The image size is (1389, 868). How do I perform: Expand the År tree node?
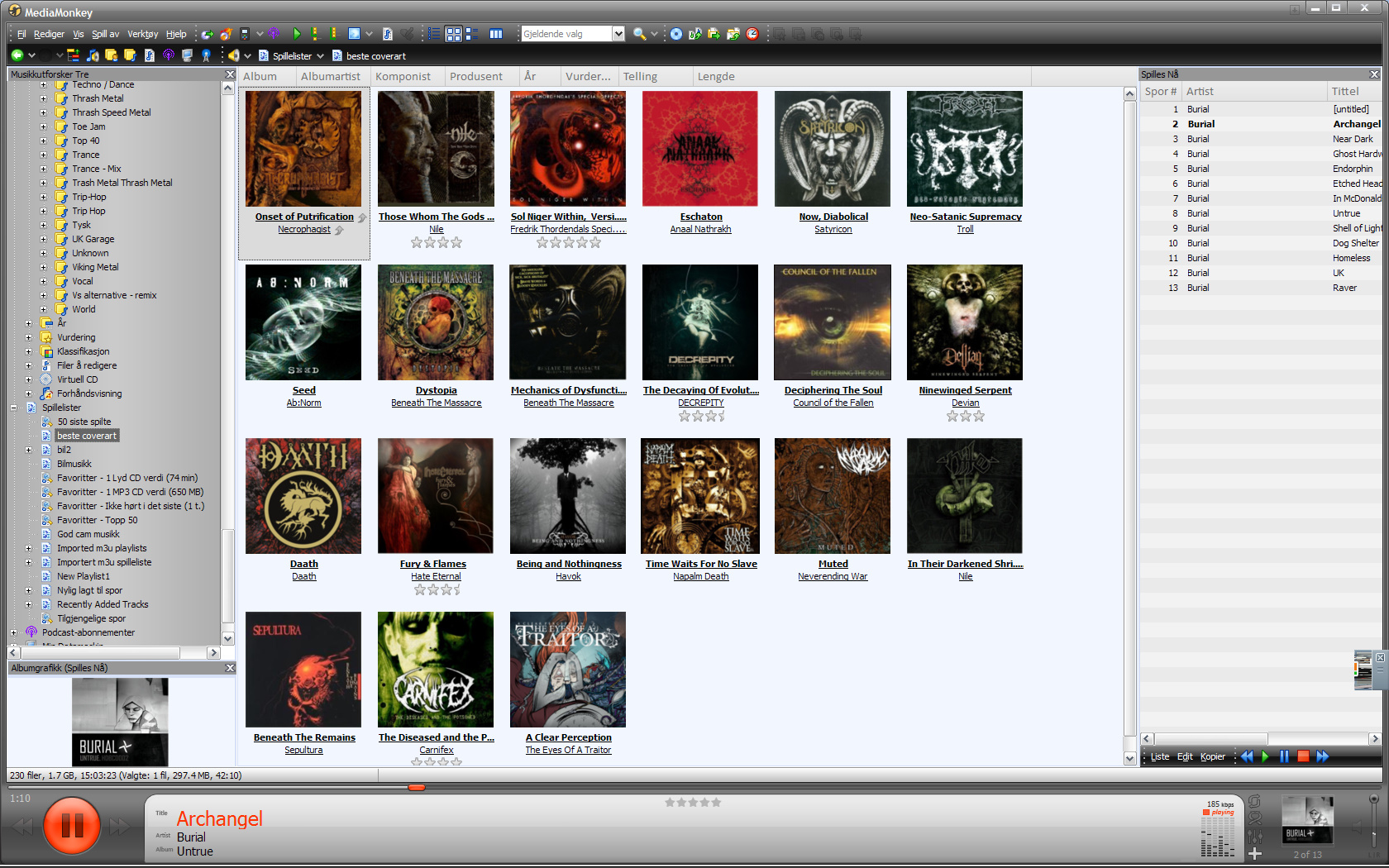coord(28,323)
